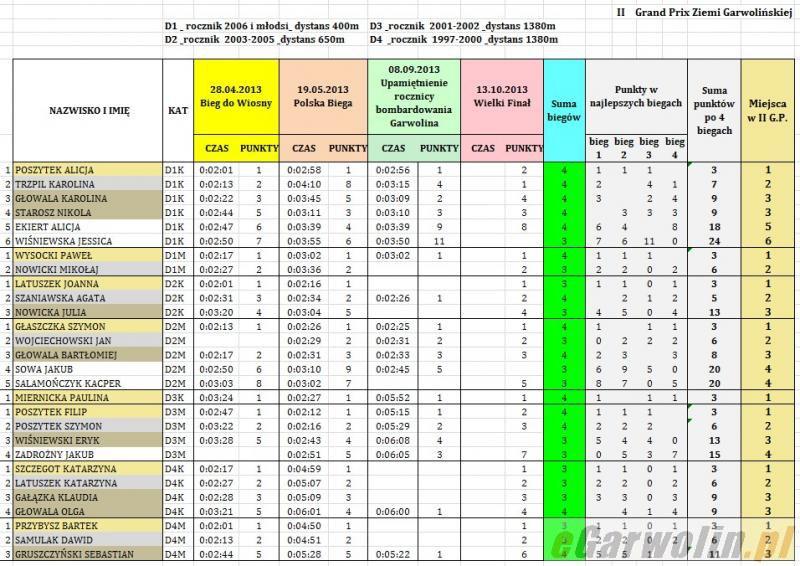Click the cell NOWICKA JULIA
Screen dimensions: 800x566
point(88,312)
